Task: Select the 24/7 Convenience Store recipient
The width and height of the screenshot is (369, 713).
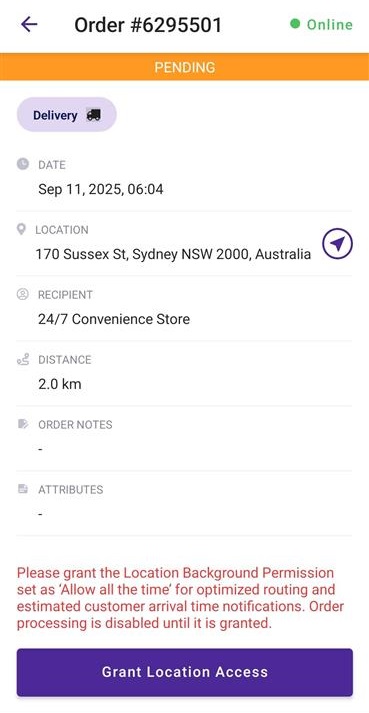Action: [114, 319]
